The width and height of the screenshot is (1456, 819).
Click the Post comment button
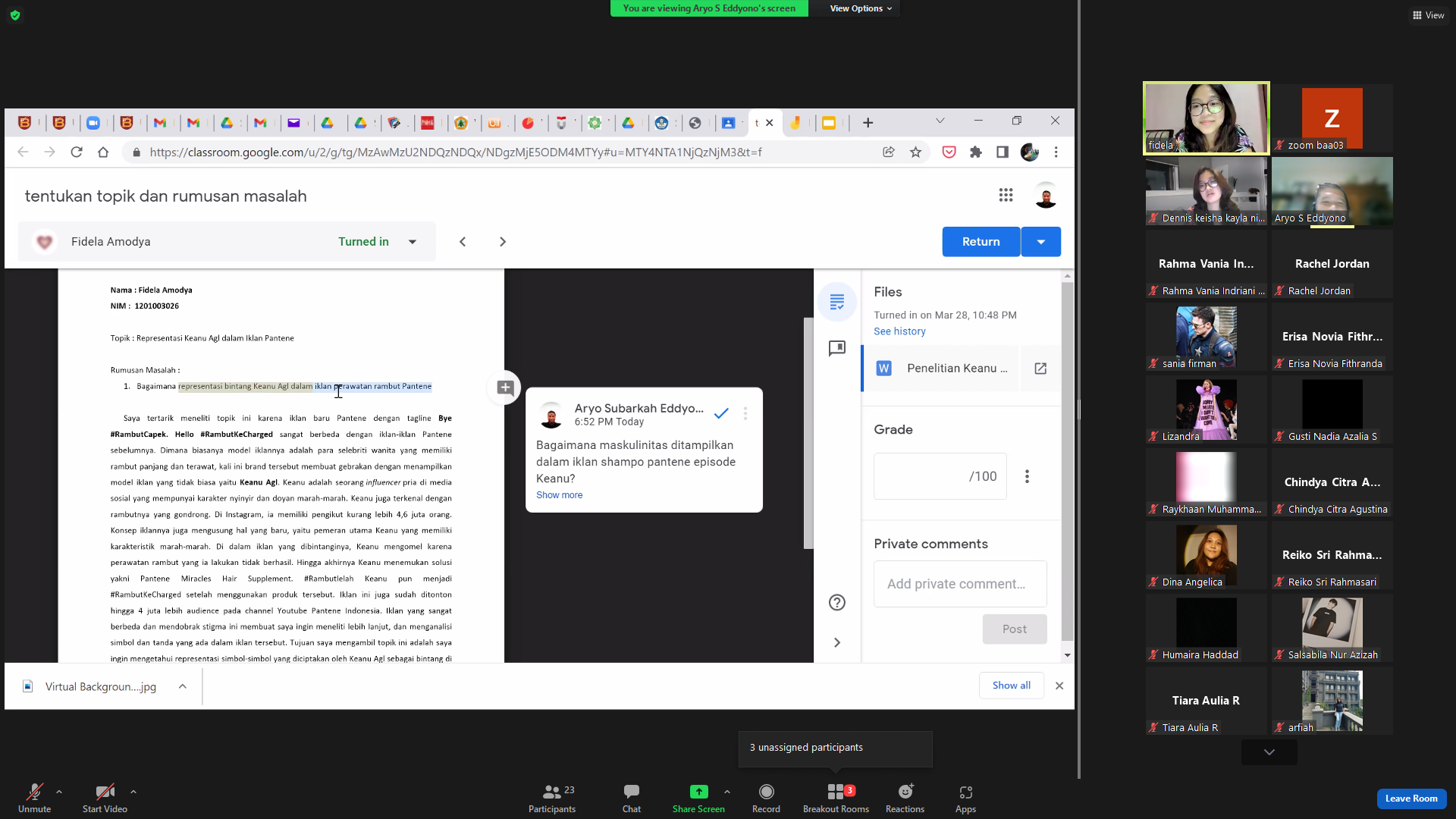click(x=1015, y=629)
